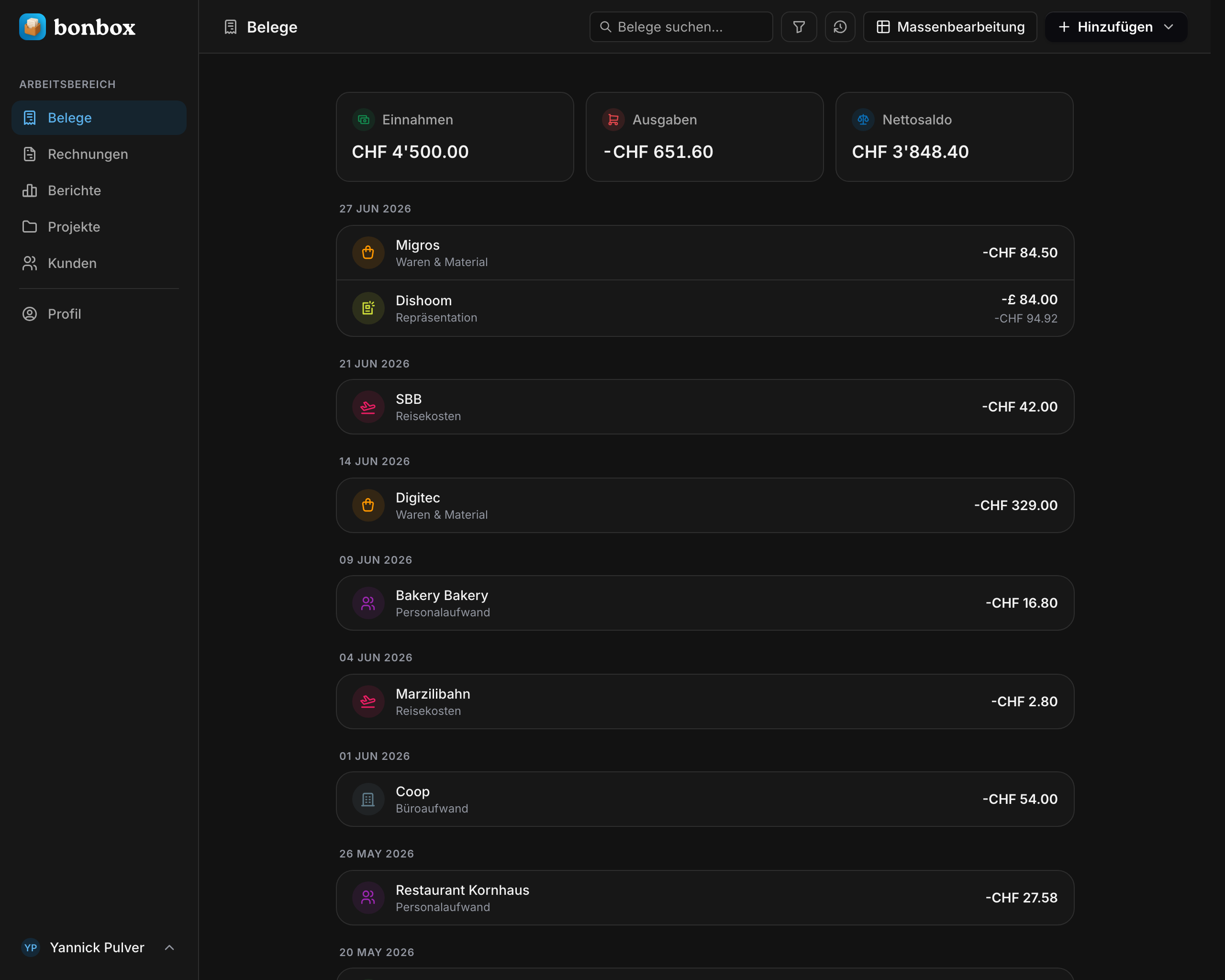
Task: Open the Coop receipt entry
Action: click(x=704, y=799)
